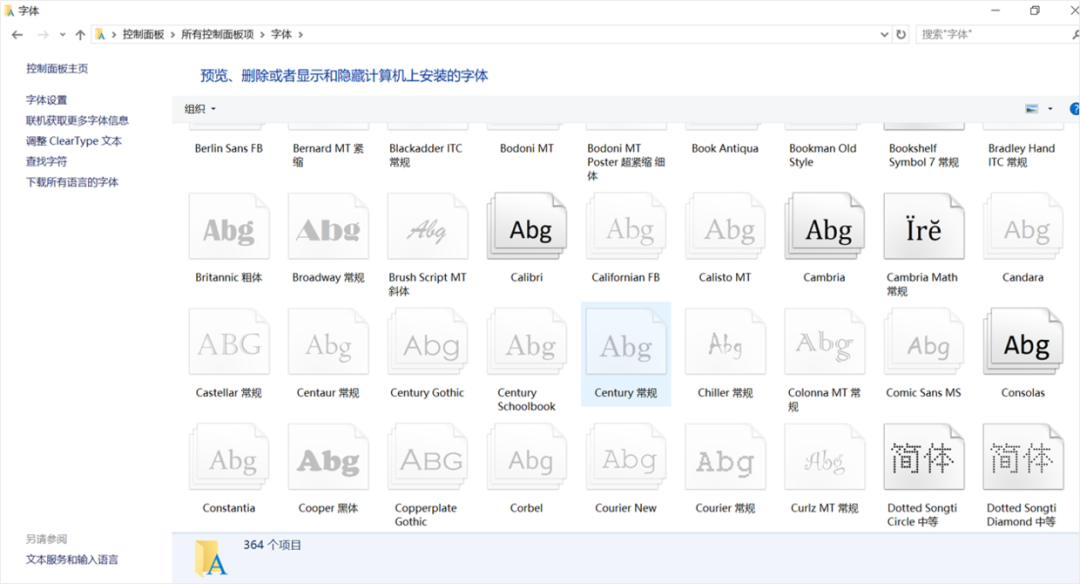Open 联机获取更多字体信息 link
The image size is (1080, 584).
point(77,121)
